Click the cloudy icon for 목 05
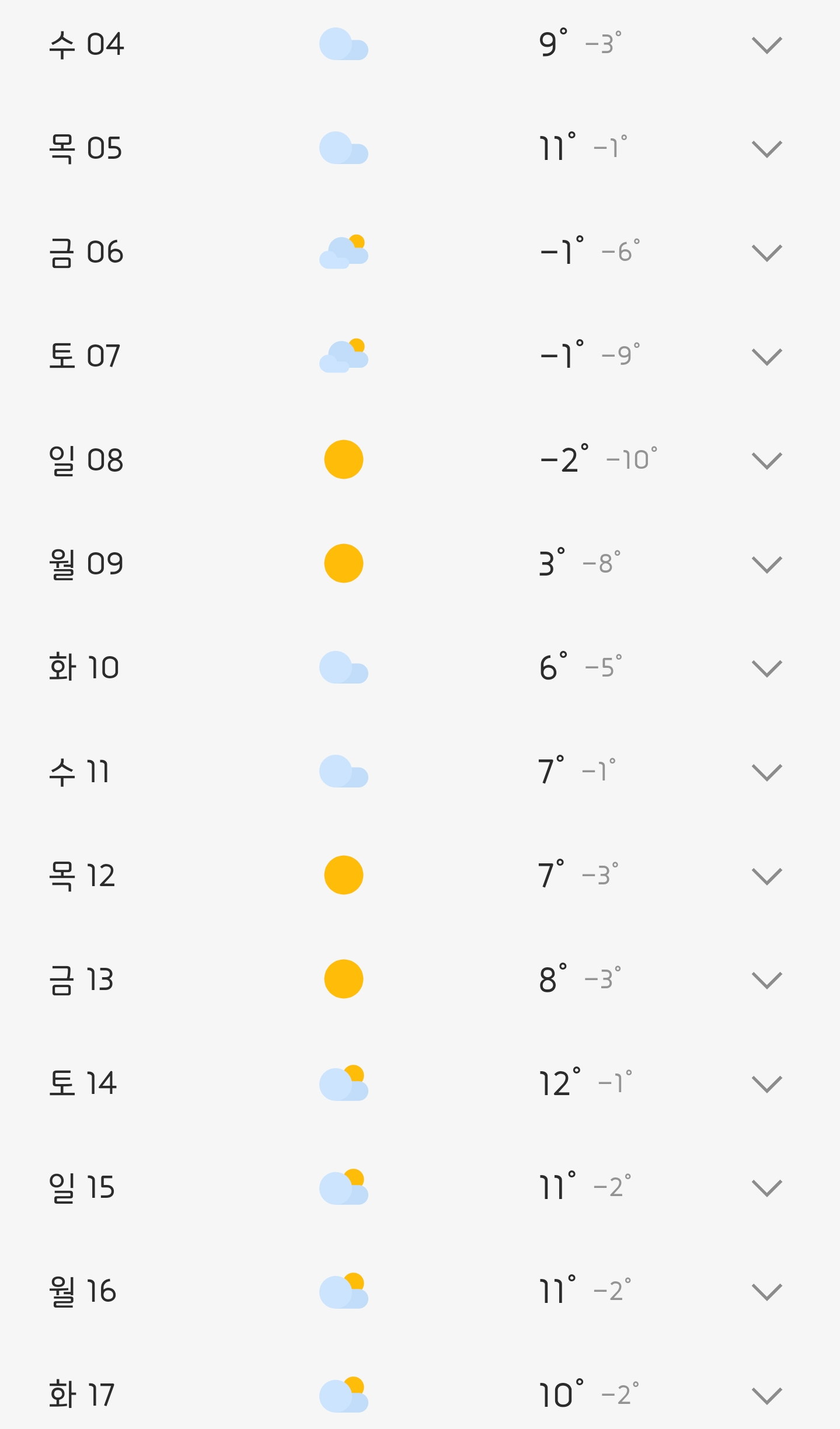Image resolution: width=840 pixels, height=1429 pixels. coord(343,148)
